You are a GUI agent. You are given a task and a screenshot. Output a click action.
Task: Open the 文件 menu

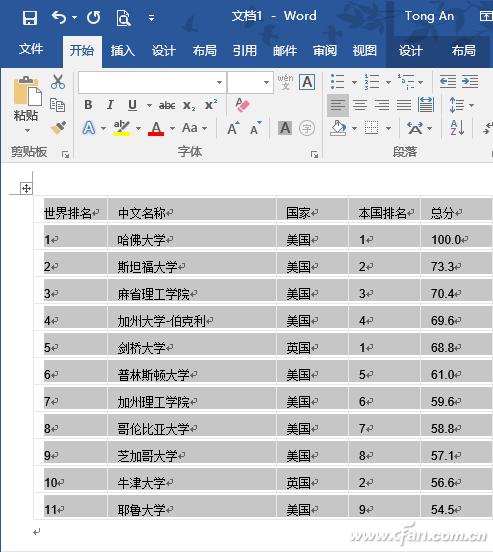(x=31, y=49)
